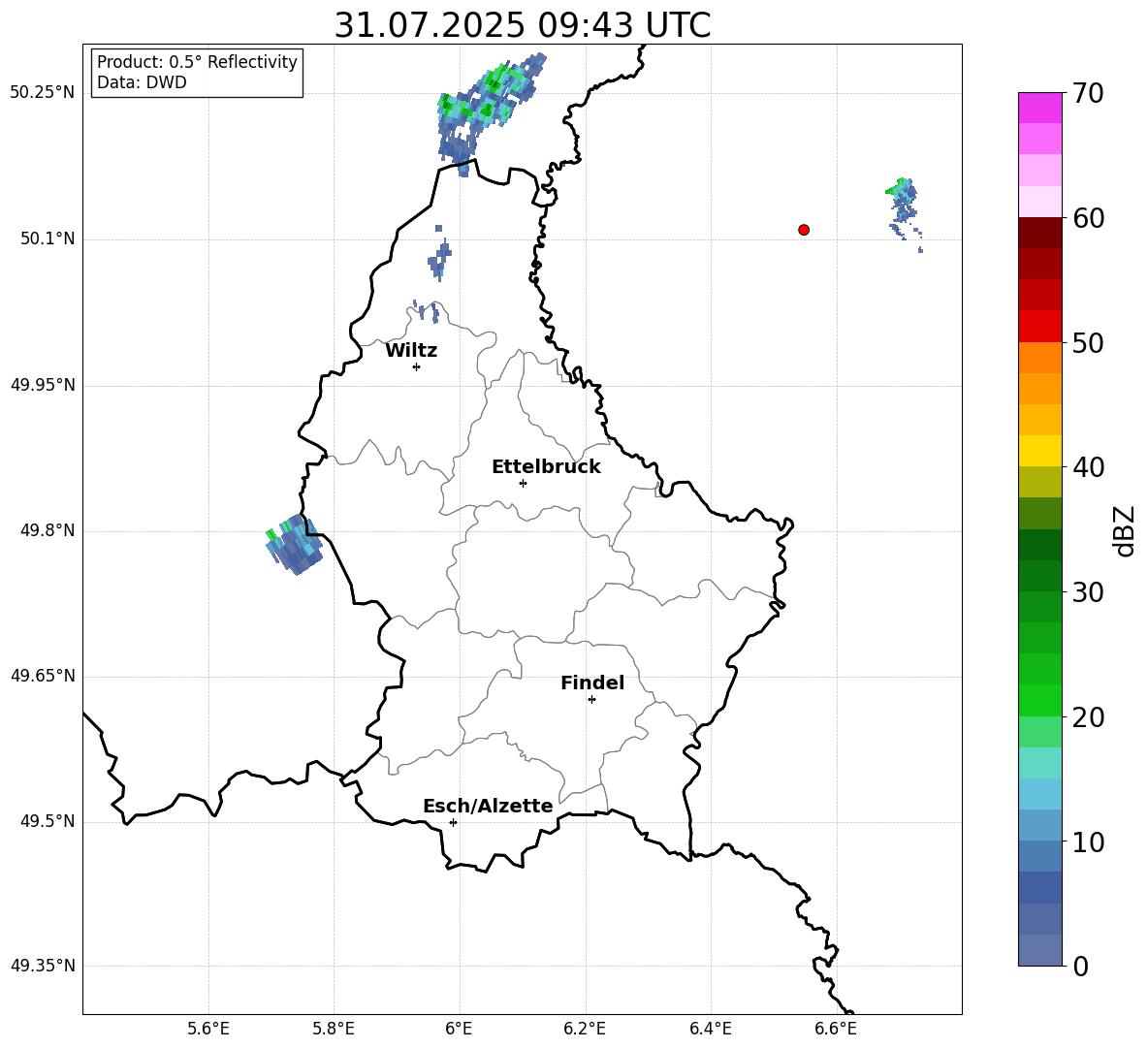Click the 6°E longitude label
Viewport: 1148px width, 1048px height.
[x=459, y=1029]
